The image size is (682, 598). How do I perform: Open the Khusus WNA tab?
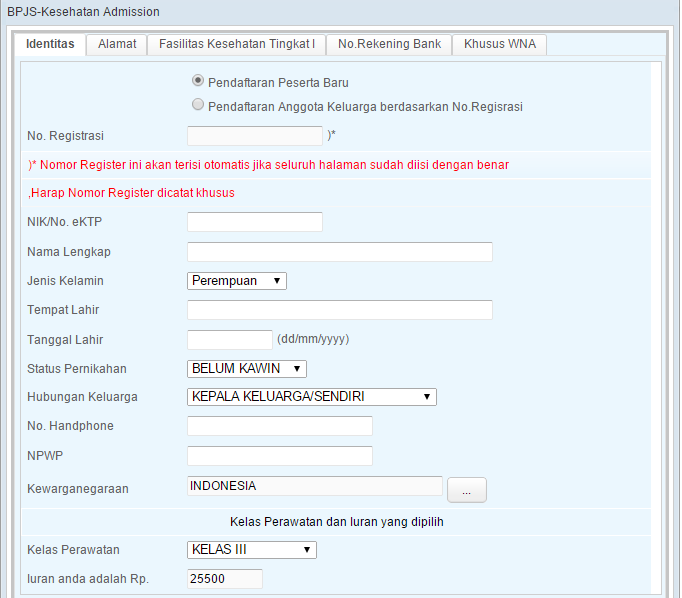(x=500, y=44)
